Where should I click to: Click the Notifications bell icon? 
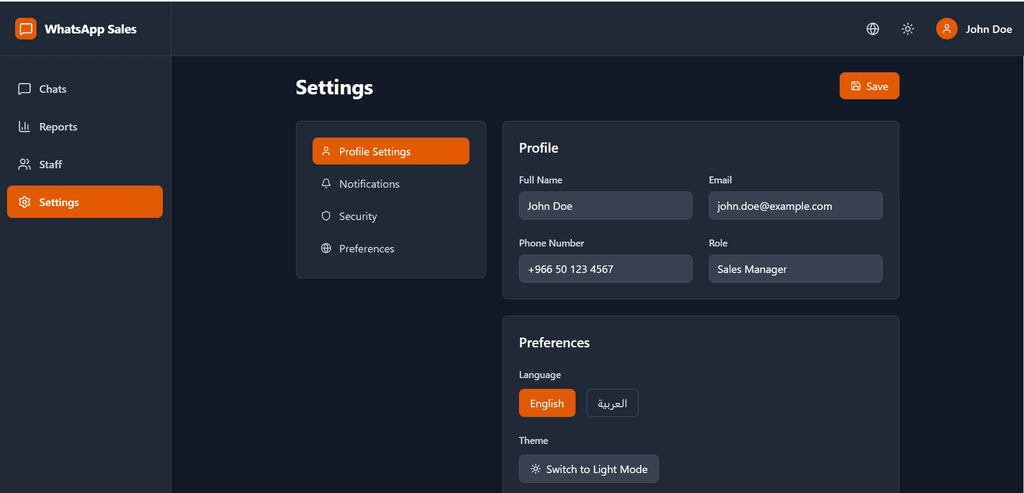[x=326, y=184]
